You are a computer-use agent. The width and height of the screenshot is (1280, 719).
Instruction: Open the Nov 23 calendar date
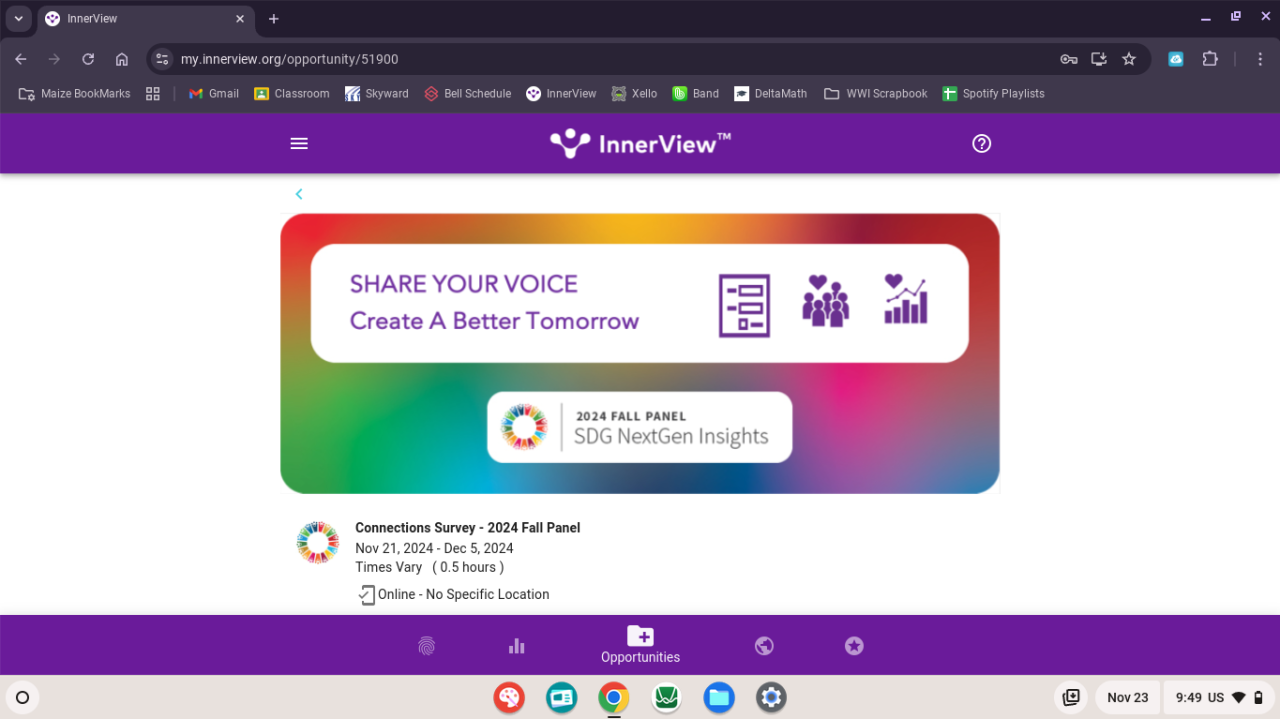coord(1128,697)
